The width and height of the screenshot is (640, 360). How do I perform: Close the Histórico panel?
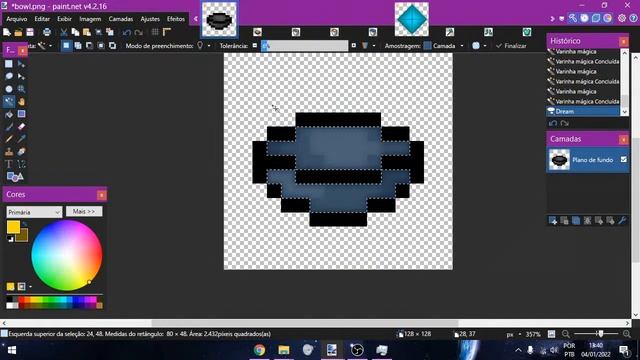coord(623,41)
